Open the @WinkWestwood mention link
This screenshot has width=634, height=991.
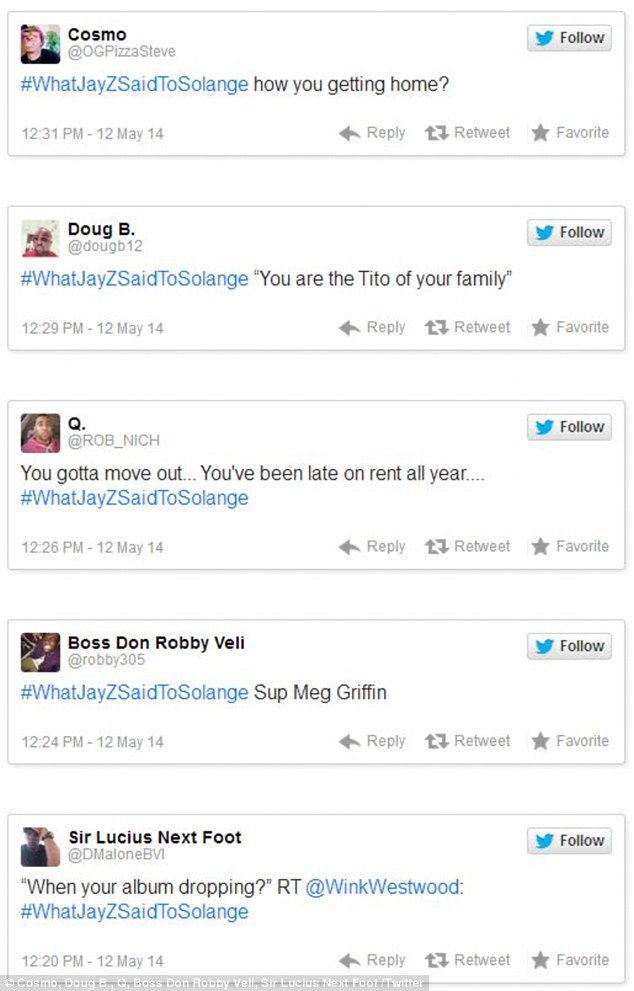[385, 886]
